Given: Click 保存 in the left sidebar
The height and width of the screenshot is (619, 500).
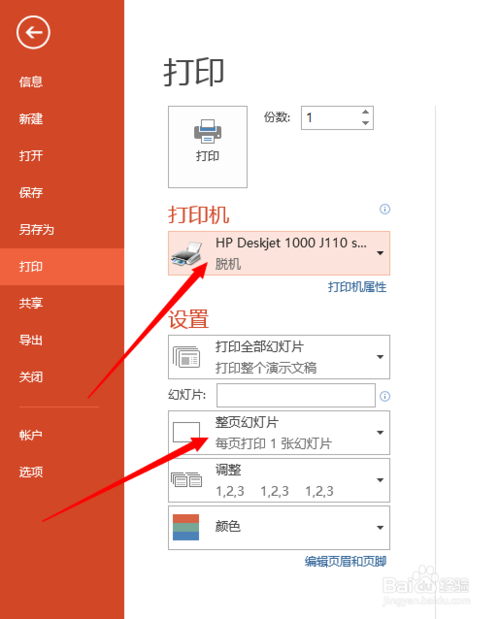Looking at the screenshot, I should [x=31, y=193].
